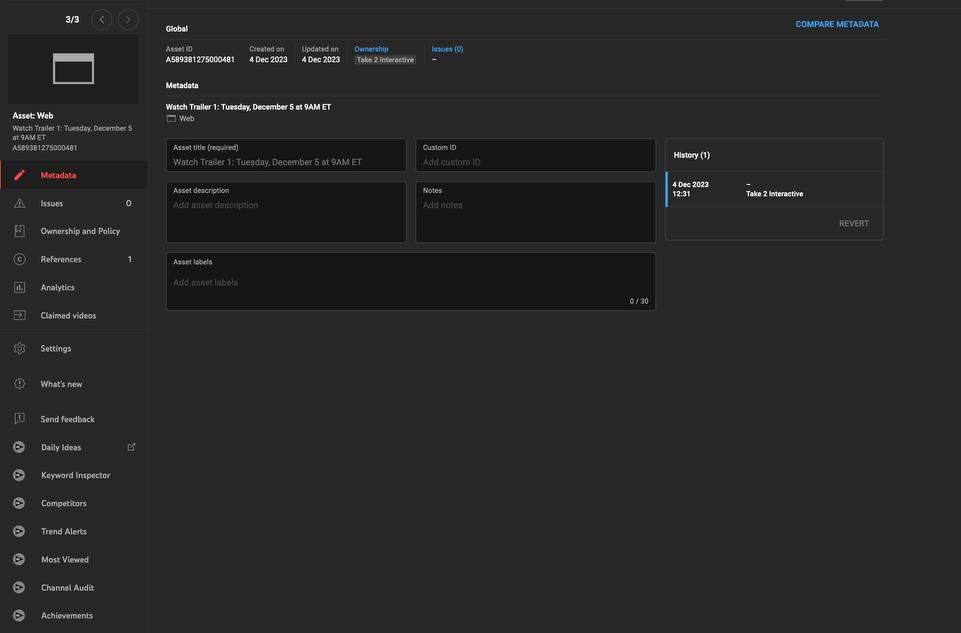
Task: Click the Ownership and Policy icon
Action: coord(19,231)
